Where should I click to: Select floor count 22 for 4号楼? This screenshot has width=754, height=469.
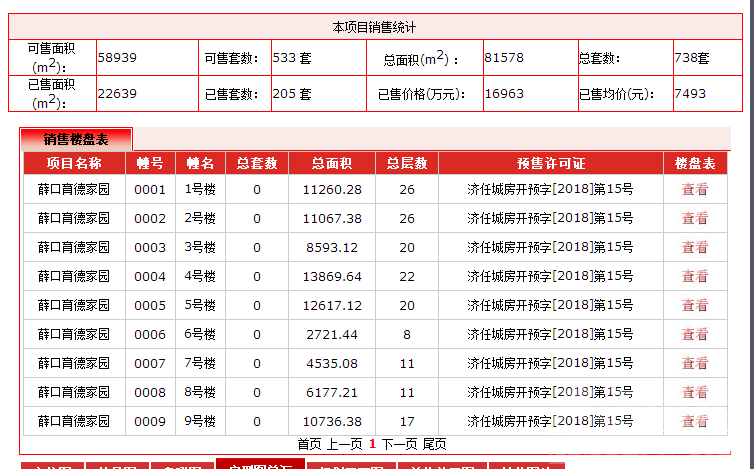pos(407,277)
